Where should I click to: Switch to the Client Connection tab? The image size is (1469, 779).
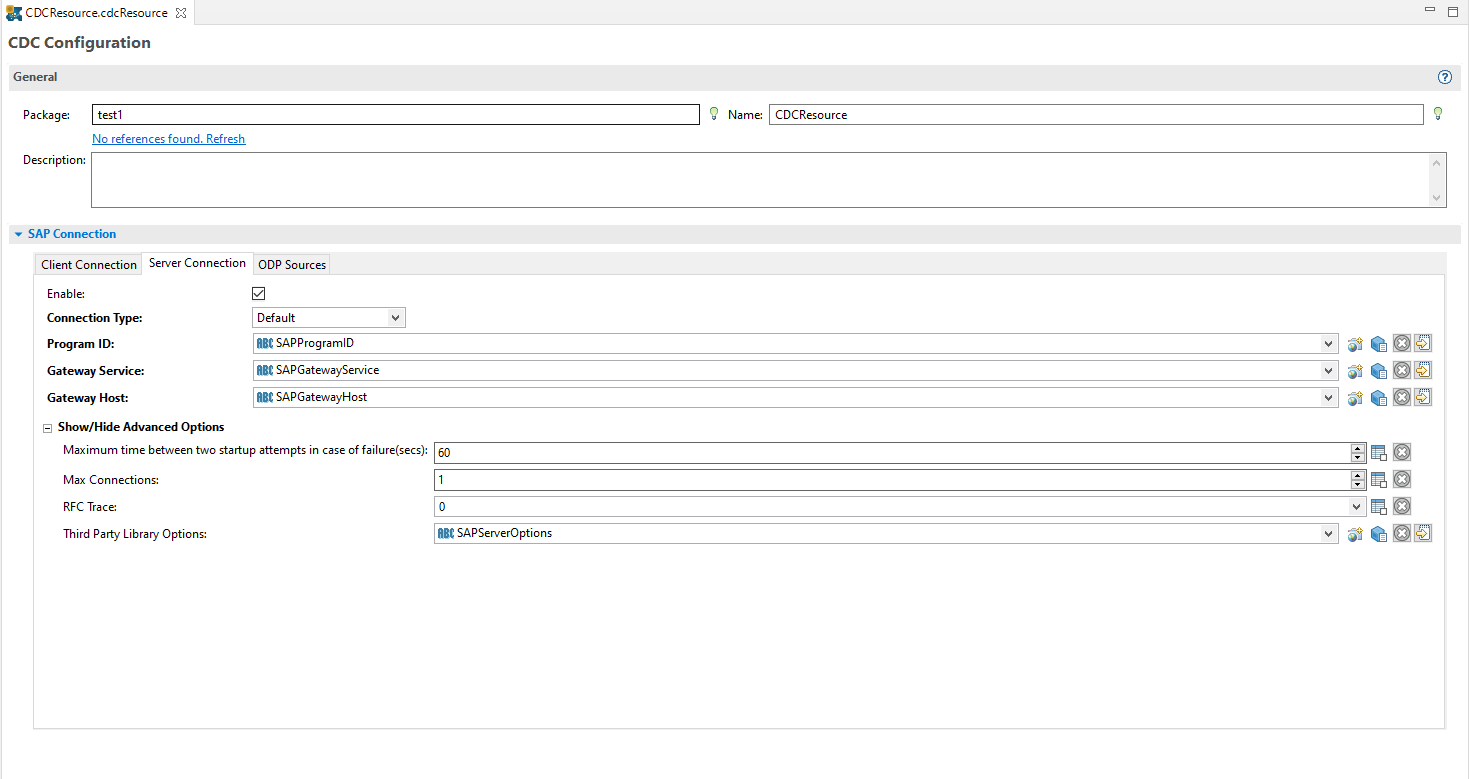[88, 265]
